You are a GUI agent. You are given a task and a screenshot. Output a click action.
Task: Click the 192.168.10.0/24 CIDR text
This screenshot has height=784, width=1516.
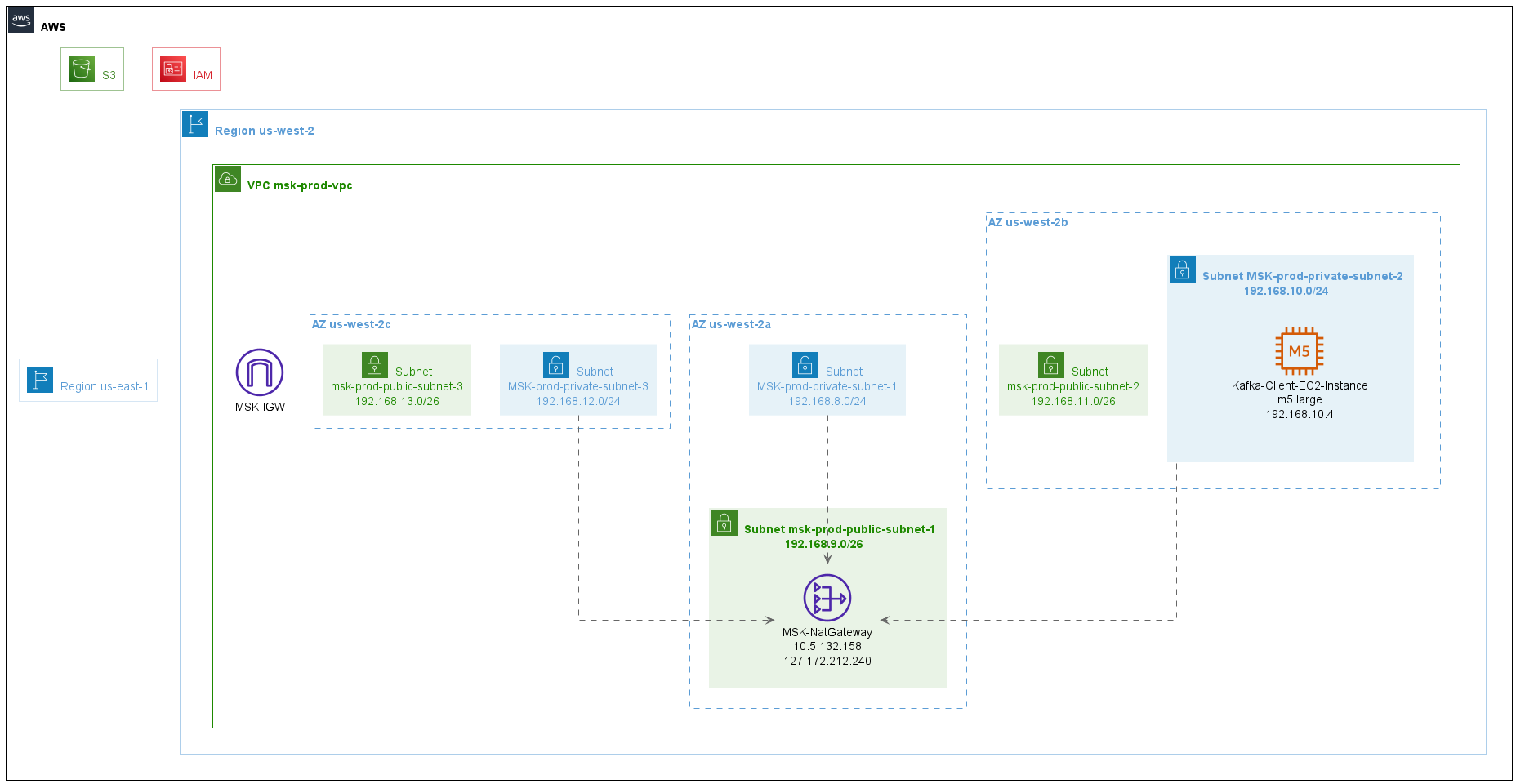[1286, 291]
